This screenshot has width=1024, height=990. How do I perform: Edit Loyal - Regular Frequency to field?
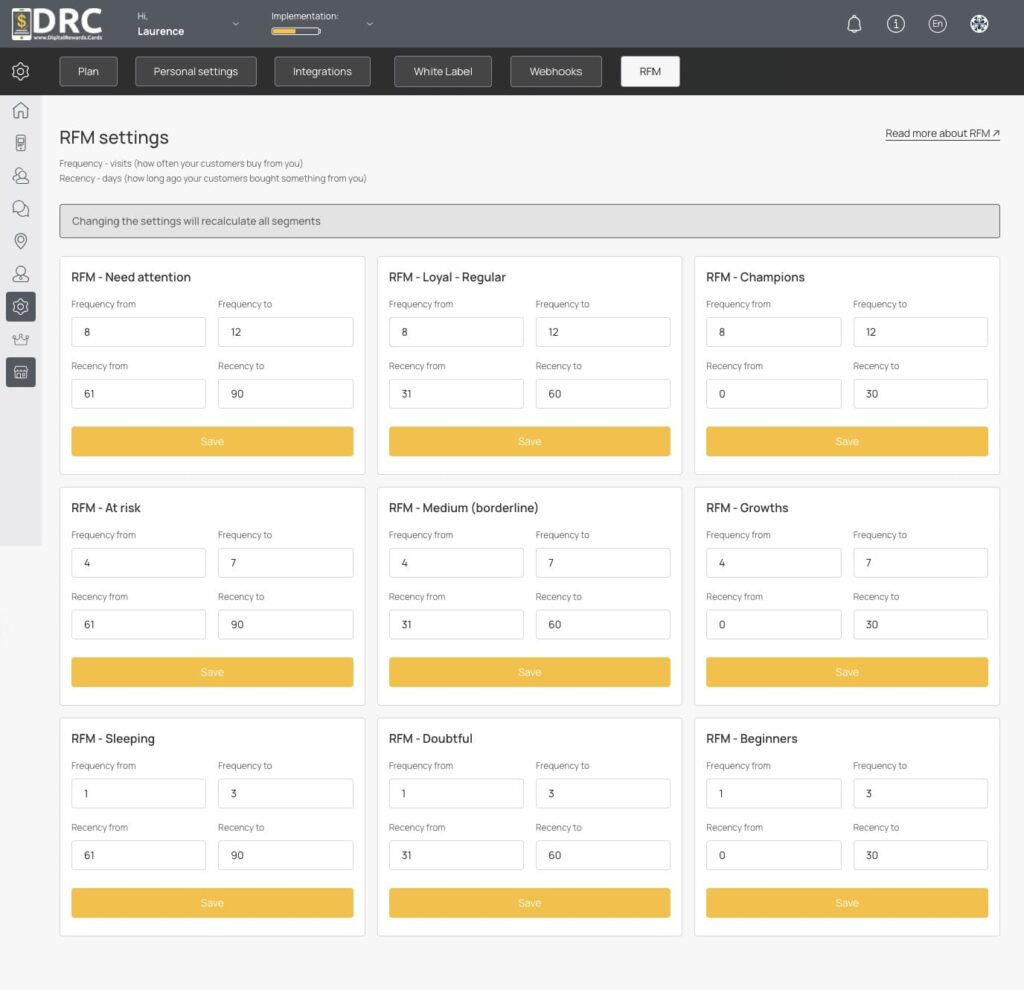tap(603, 332)
